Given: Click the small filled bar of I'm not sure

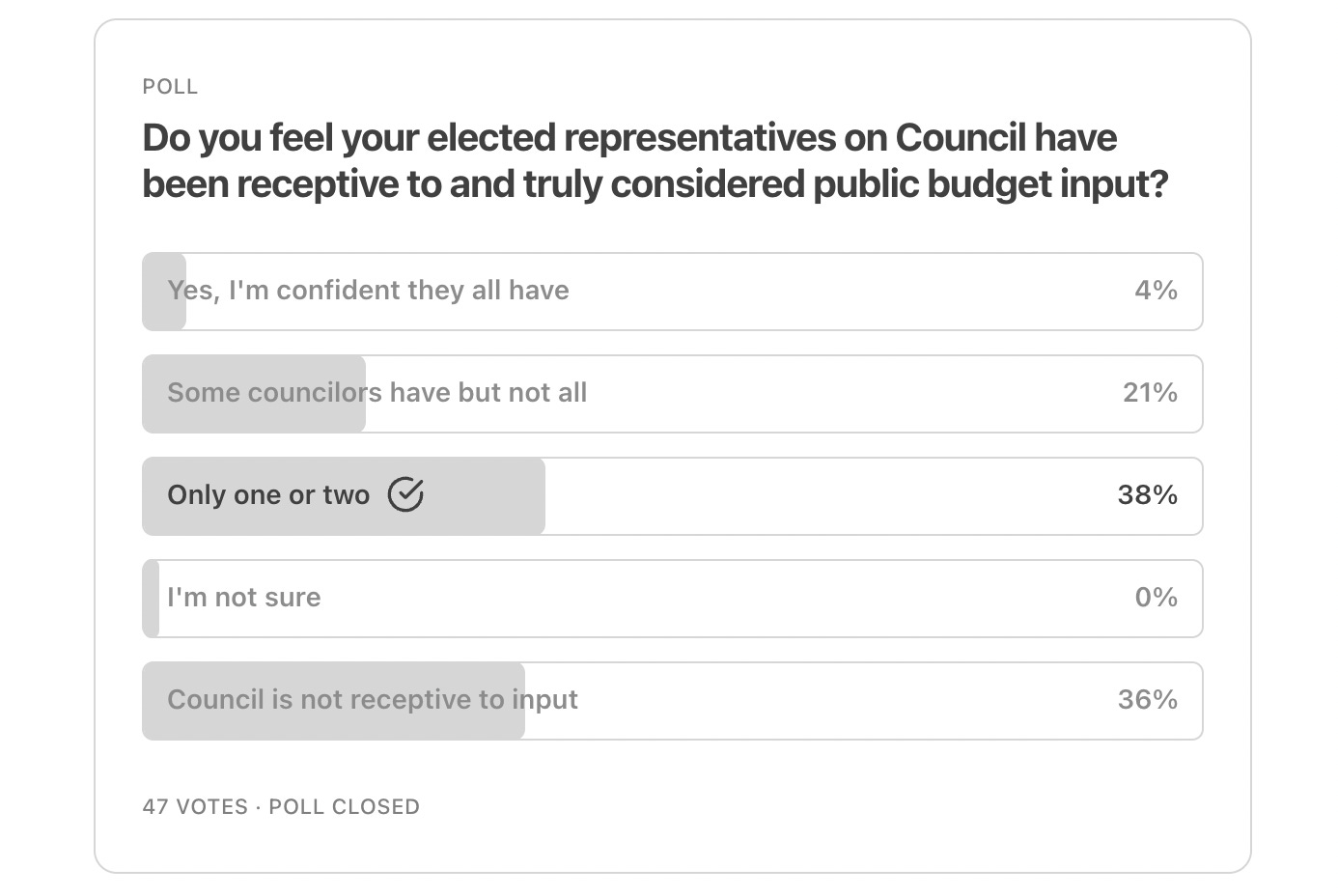Looking at the screenshot, I should point(151,599).
